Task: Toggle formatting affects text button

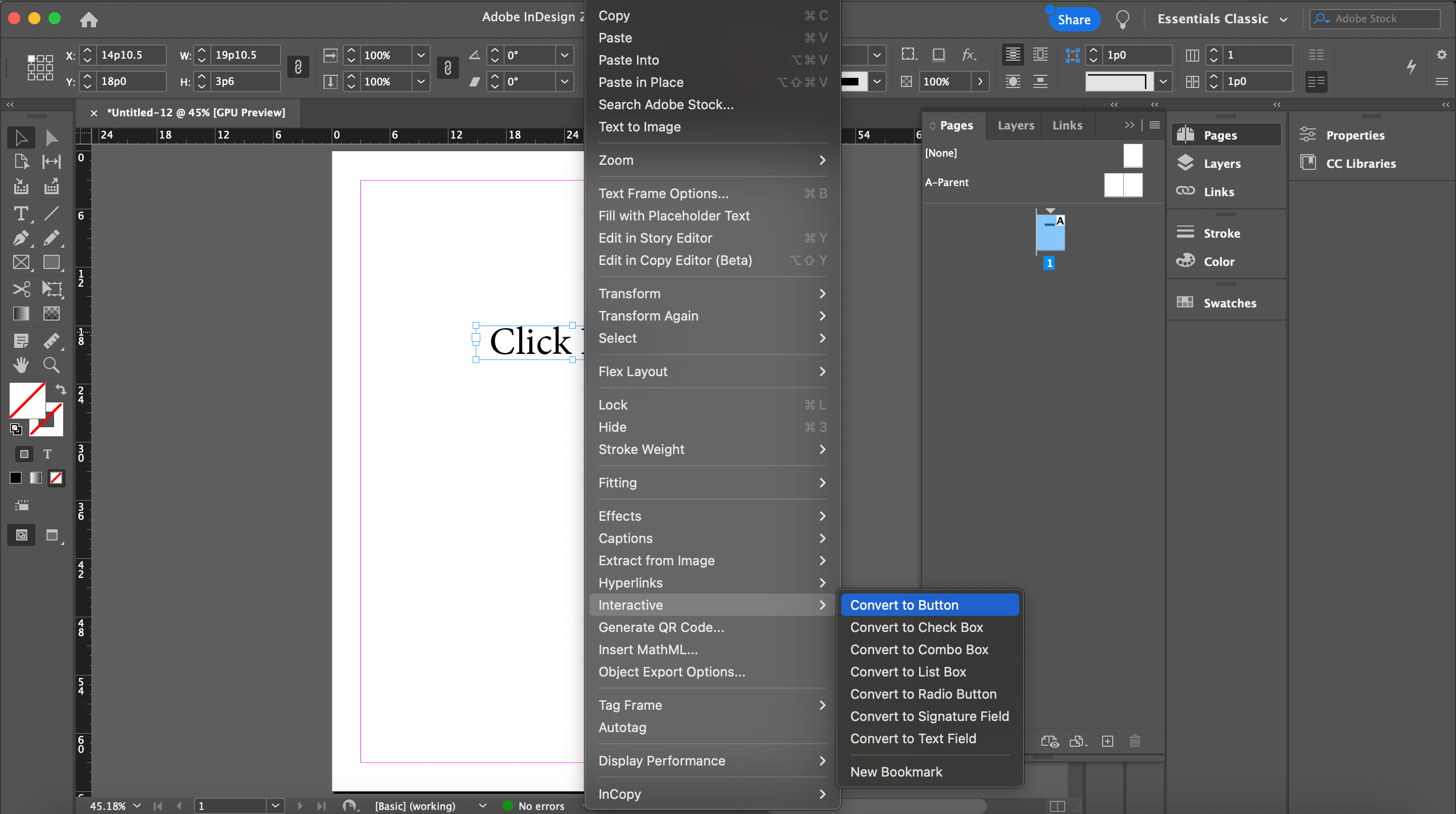Action: [48, 454]
